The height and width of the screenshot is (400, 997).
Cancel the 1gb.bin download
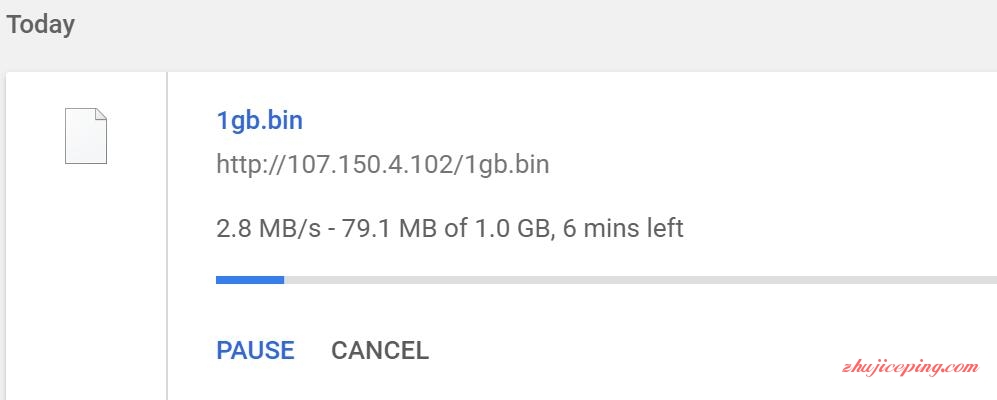tap(380, 350)
